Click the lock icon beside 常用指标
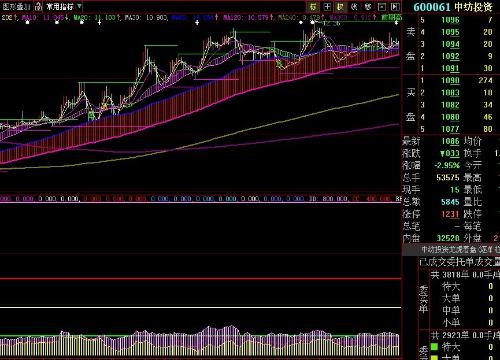The width and height of the screenshot is (500, 360). (x=38, y=6)
